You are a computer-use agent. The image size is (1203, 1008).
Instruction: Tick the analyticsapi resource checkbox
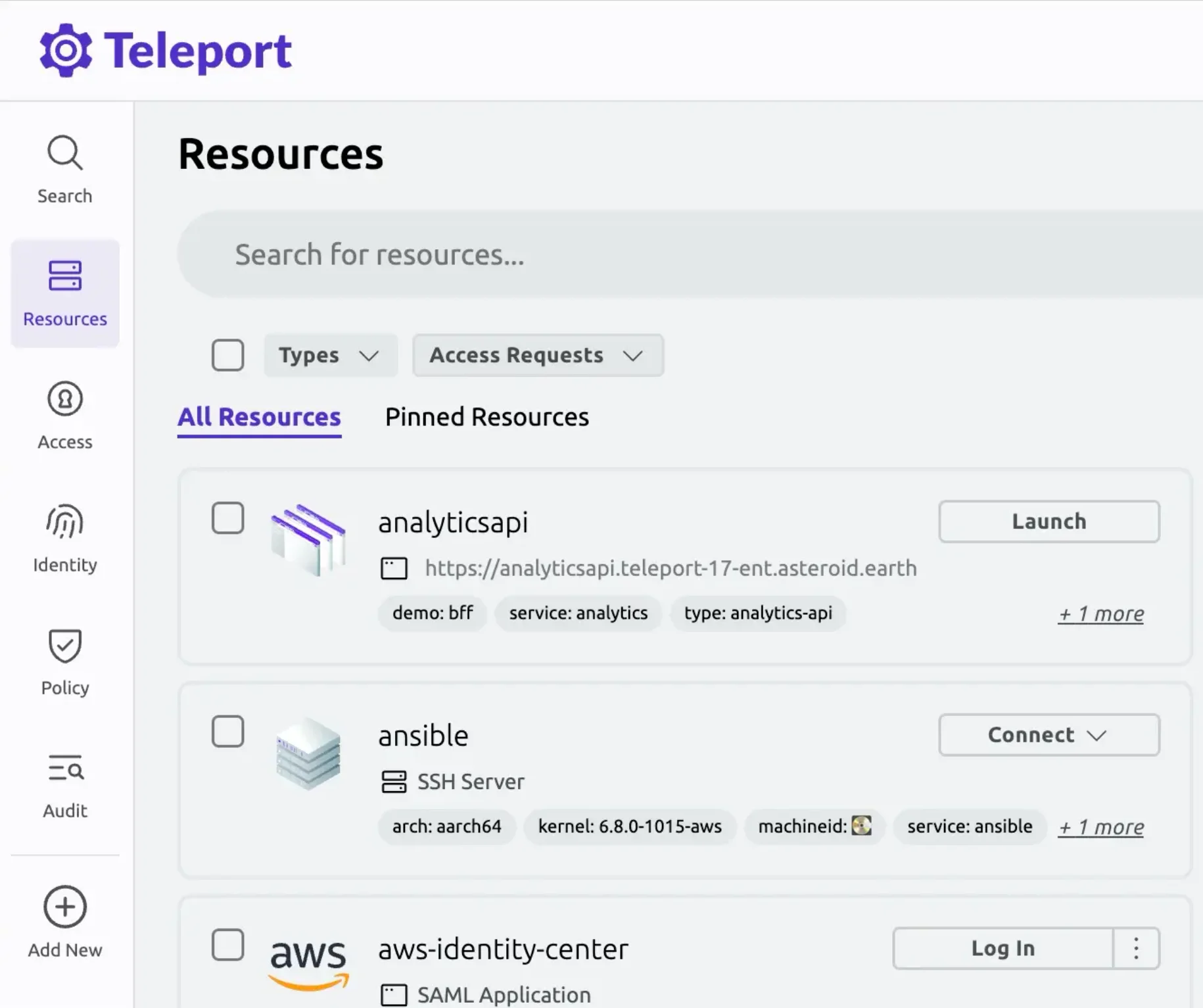click(227, 518)
